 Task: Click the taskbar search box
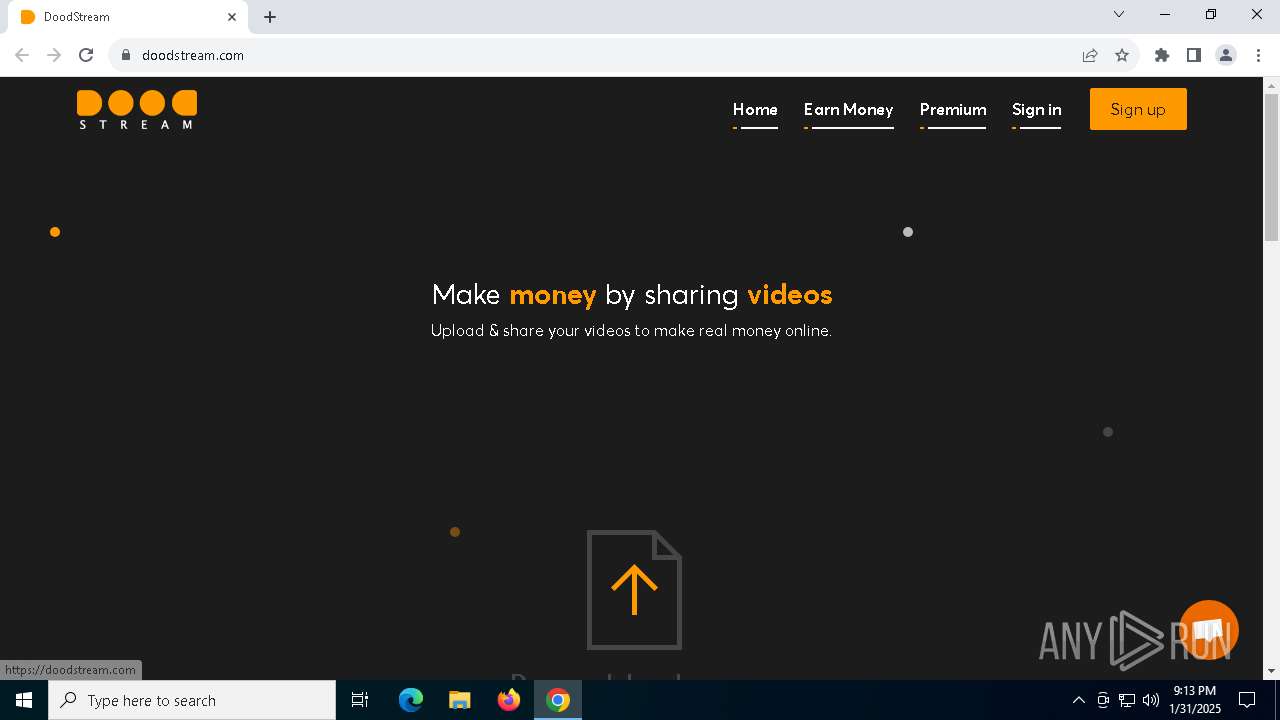click(192, 700)
